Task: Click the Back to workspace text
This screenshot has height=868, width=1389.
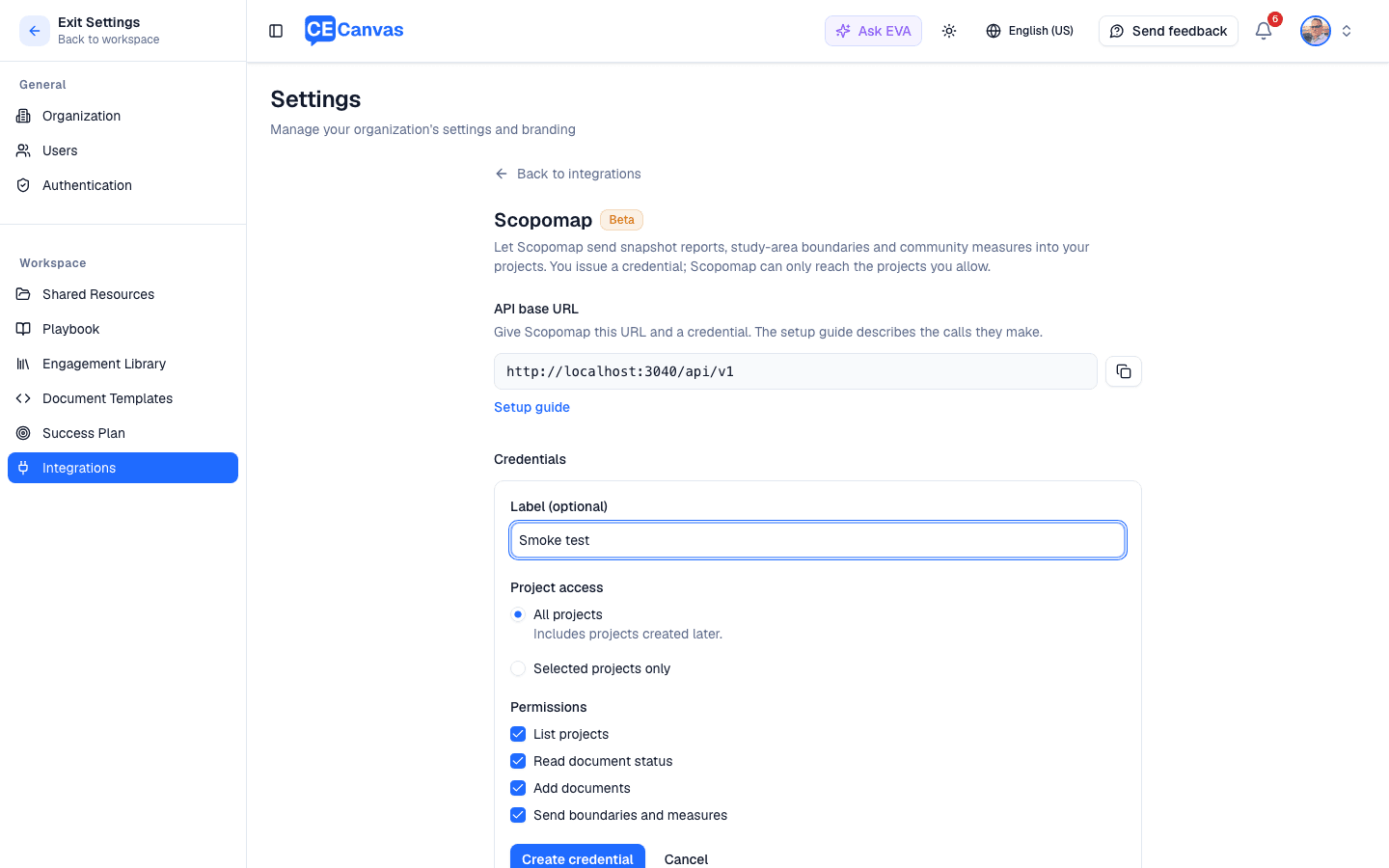Action: [109, 40]
